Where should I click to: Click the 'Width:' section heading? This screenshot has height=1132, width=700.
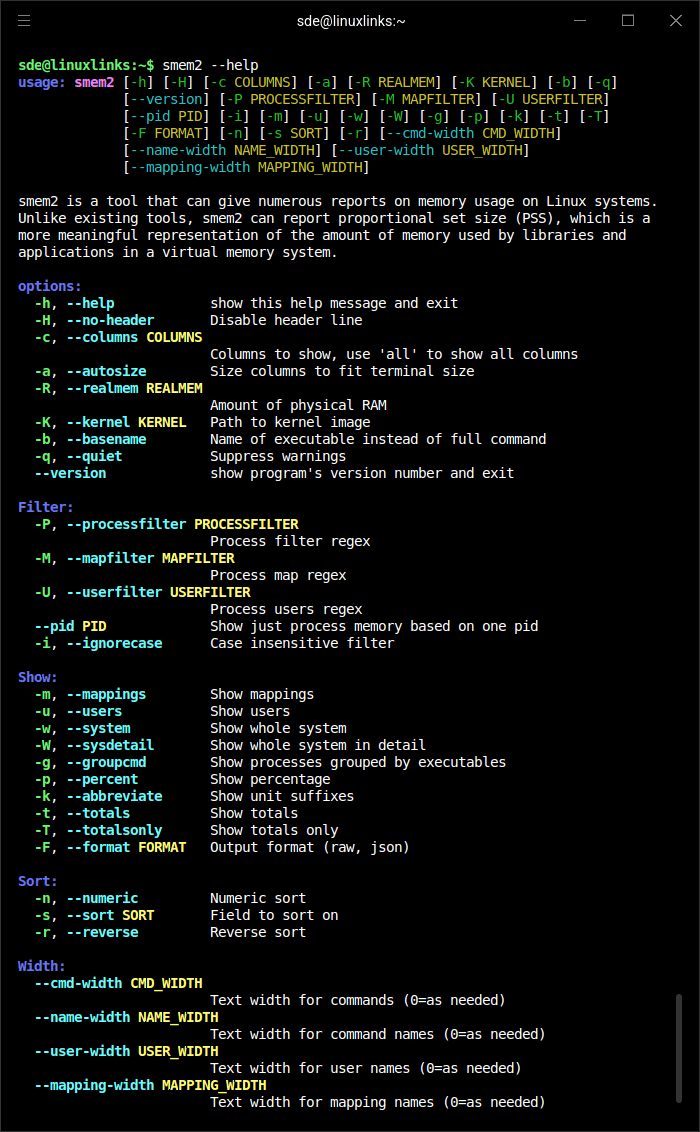pyautogui.click(x=42, y=966)
